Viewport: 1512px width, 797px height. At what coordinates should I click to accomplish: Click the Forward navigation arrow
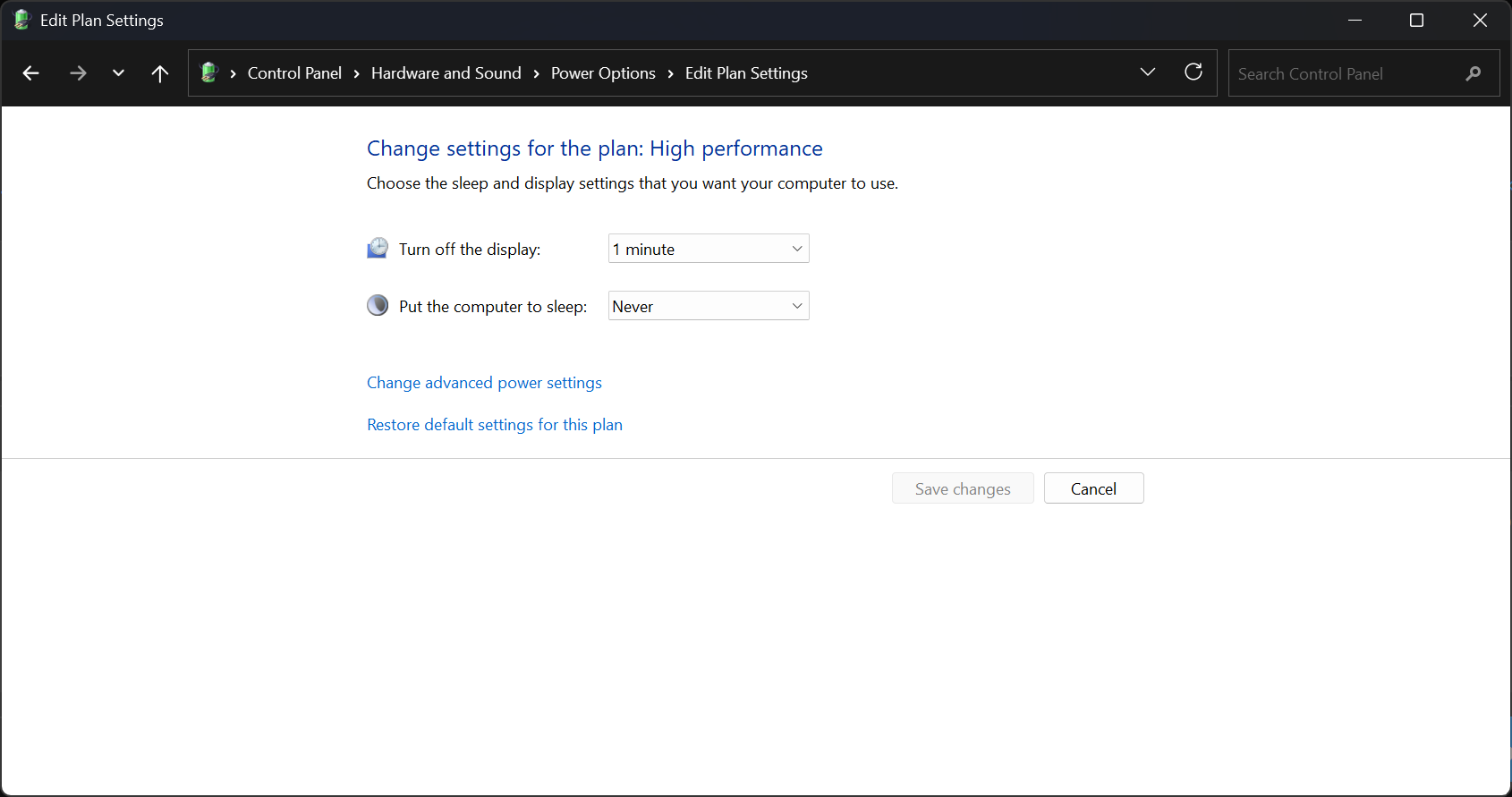[78, 73]
